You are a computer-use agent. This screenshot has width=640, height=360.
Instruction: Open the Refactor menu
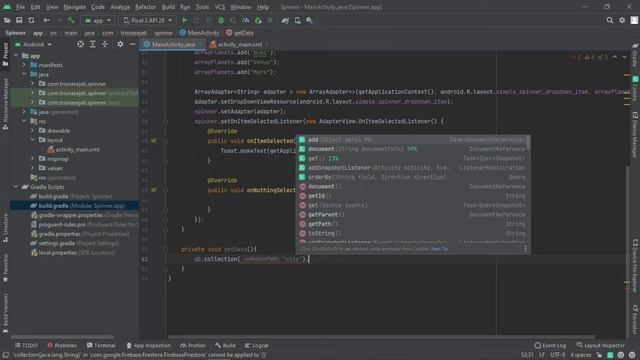tap(145, 7)
